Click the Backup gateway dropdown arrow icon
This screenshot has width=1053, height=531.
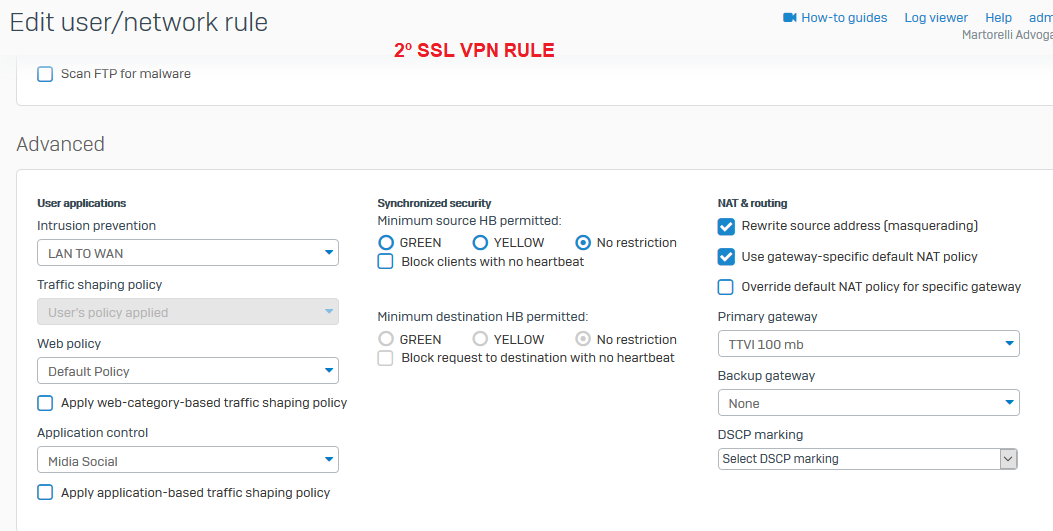(x=1009, y=403)
